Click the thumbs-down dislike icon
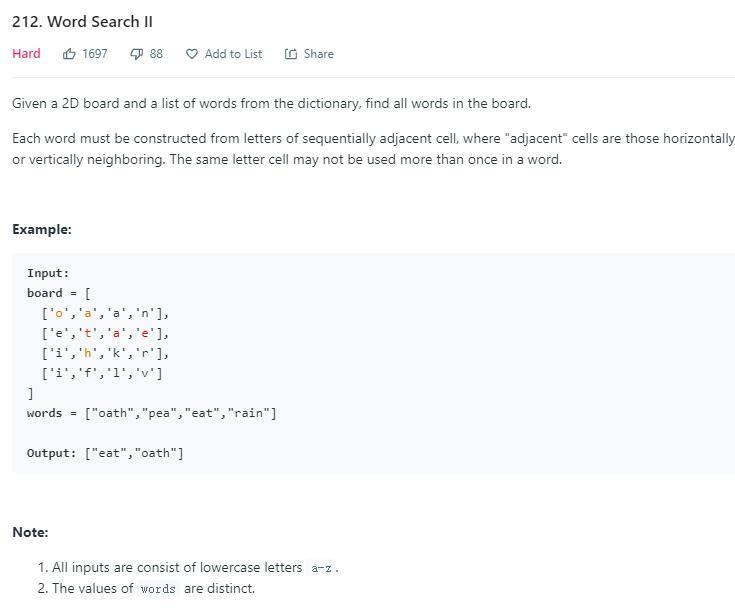The height and width of the screenshot is (615, 735). [x=136, y=54]
